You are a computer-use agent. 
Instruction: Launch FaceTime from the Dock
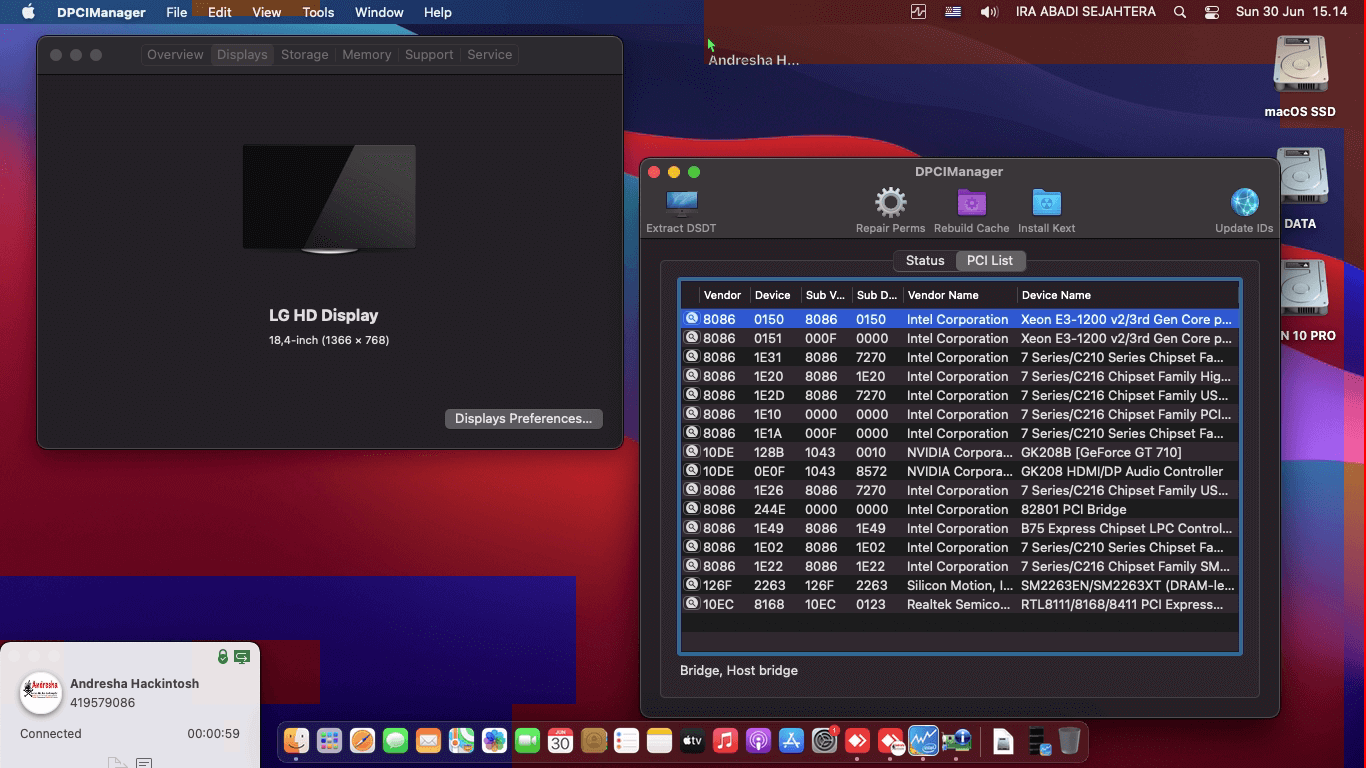pos(527,741)
